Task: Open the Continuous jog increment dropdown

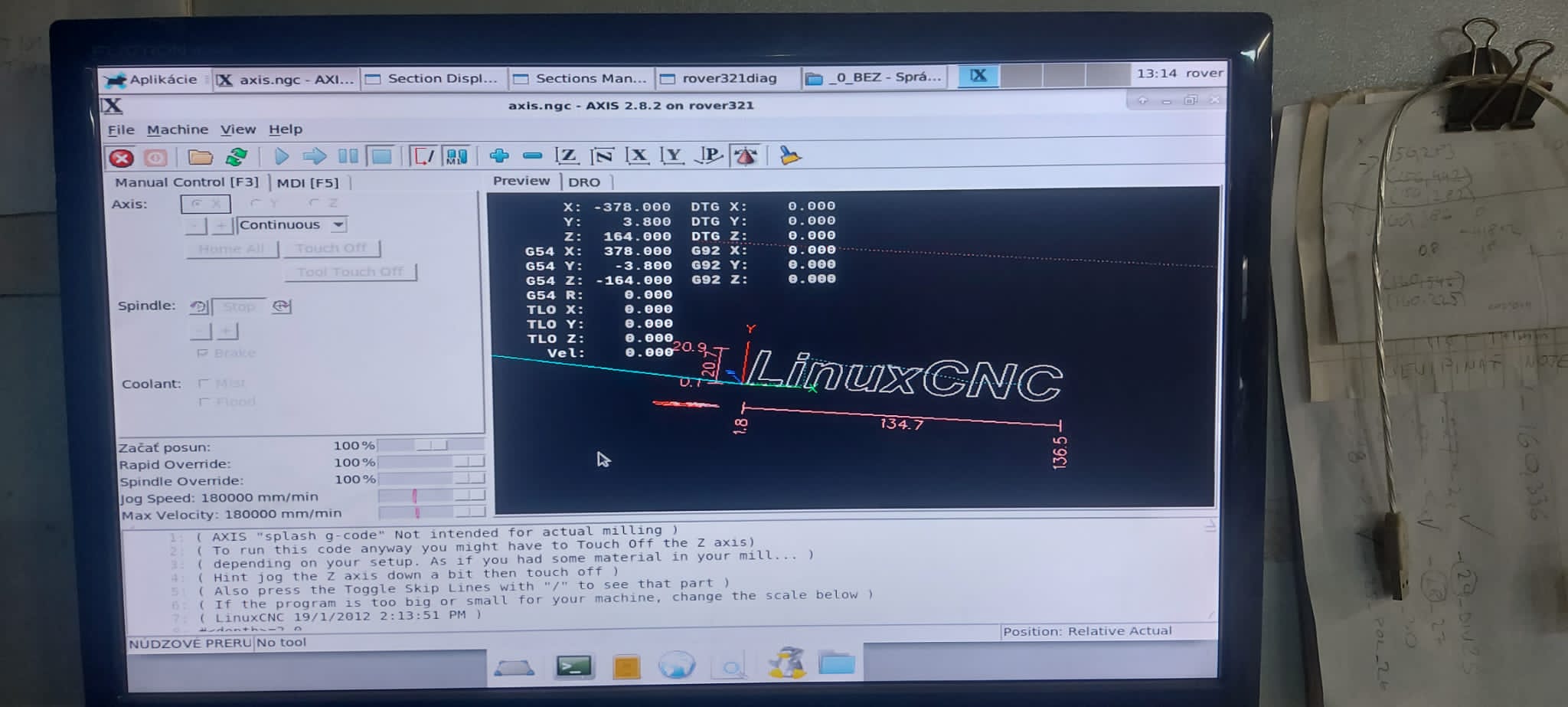Action: pyautogui.click(x=338, y=224)
